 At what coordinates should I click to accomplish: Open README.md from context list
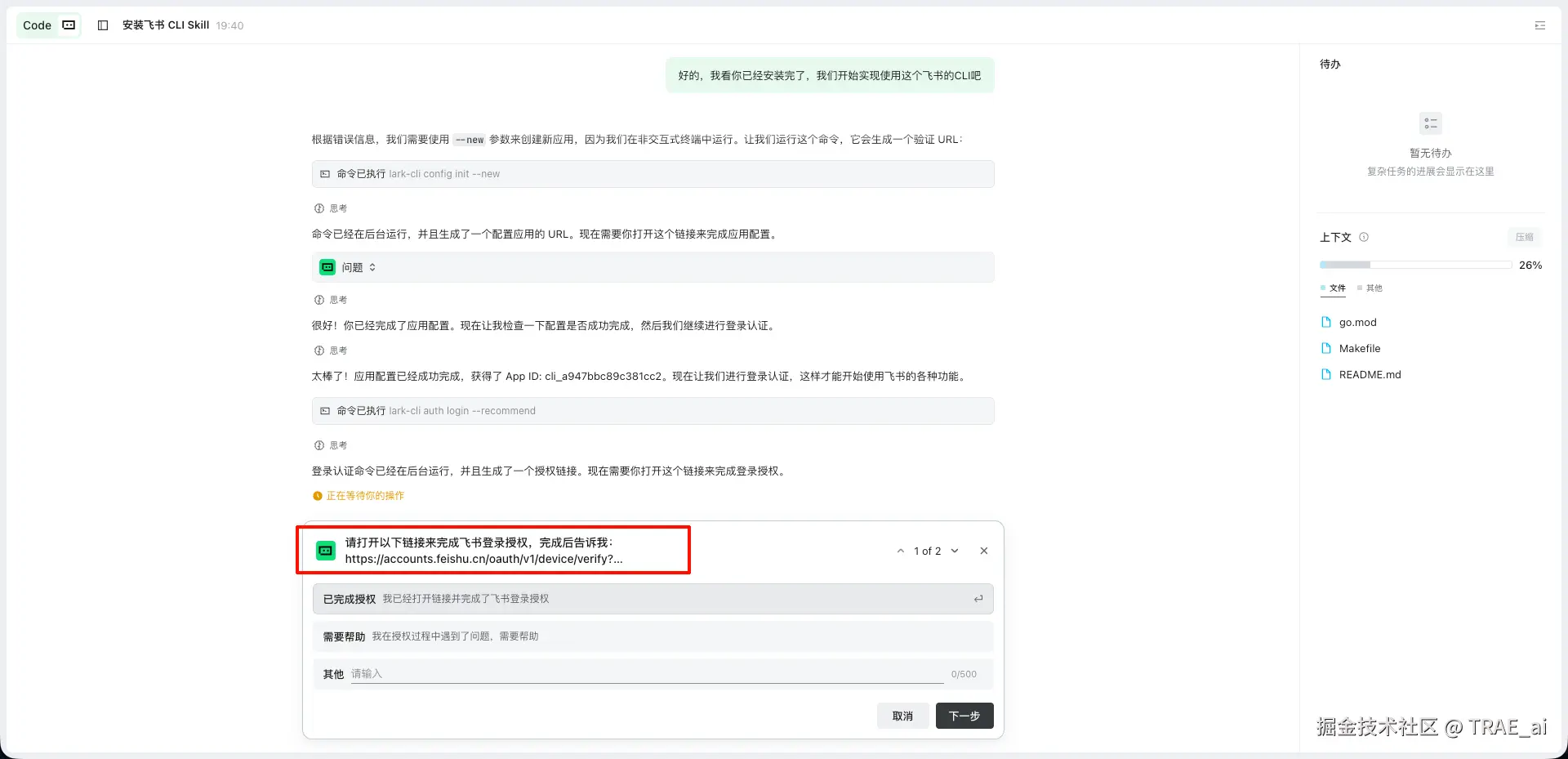coord(1370,374)
